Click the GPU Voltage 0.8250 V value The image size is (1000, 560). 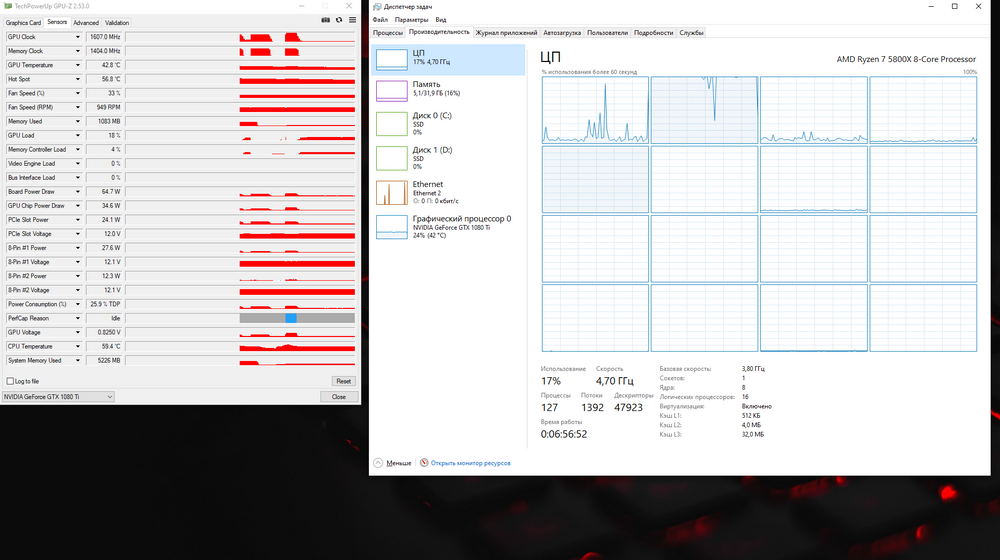tap(104, 332)
